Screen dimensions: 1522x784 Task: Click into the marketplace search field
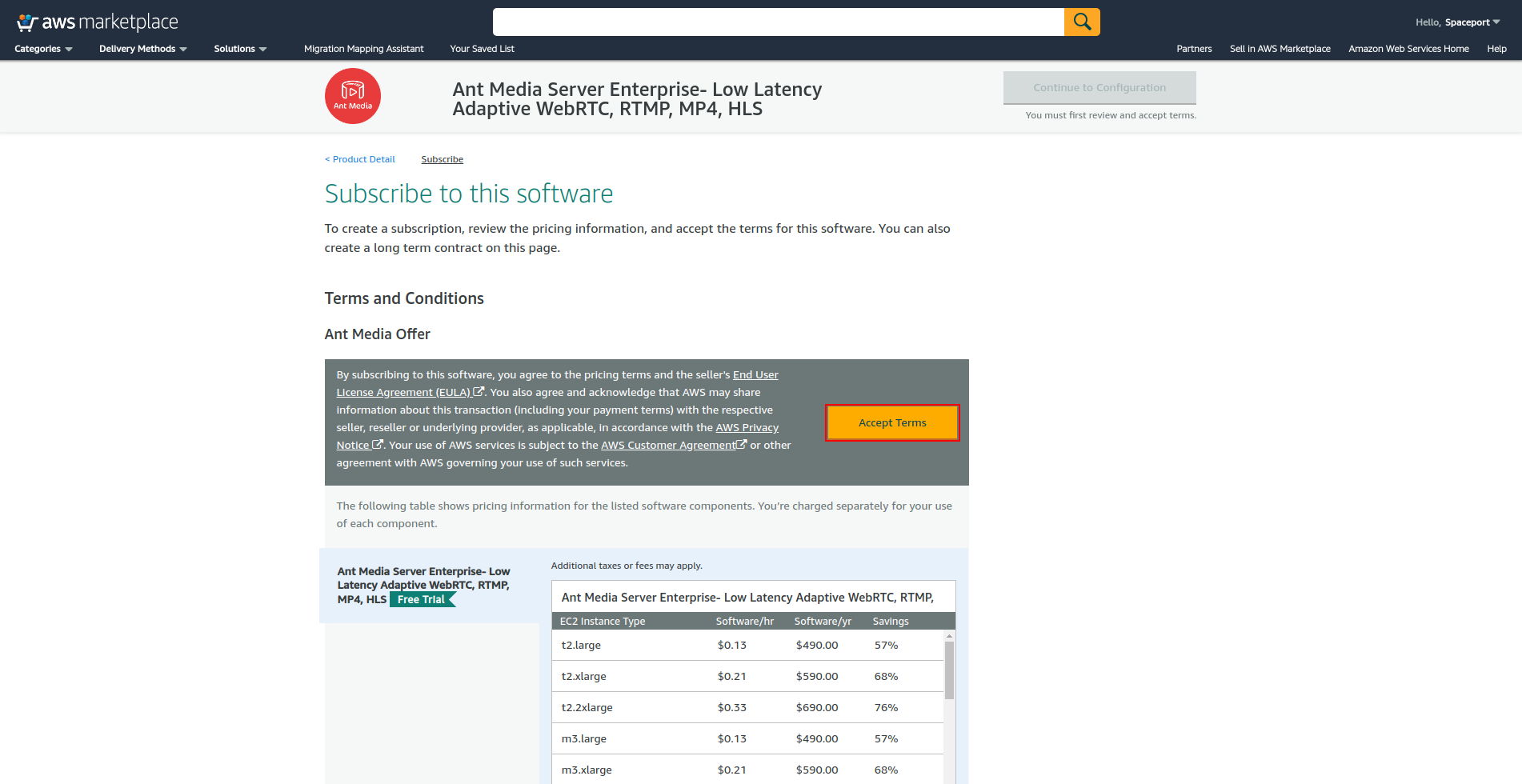coord(778,22)
